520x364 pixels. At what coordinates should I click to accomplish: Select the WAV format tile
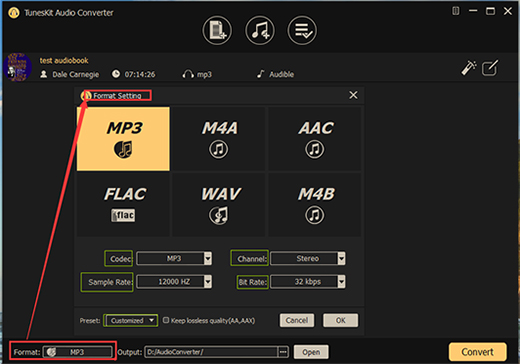[x=219, y=205]
